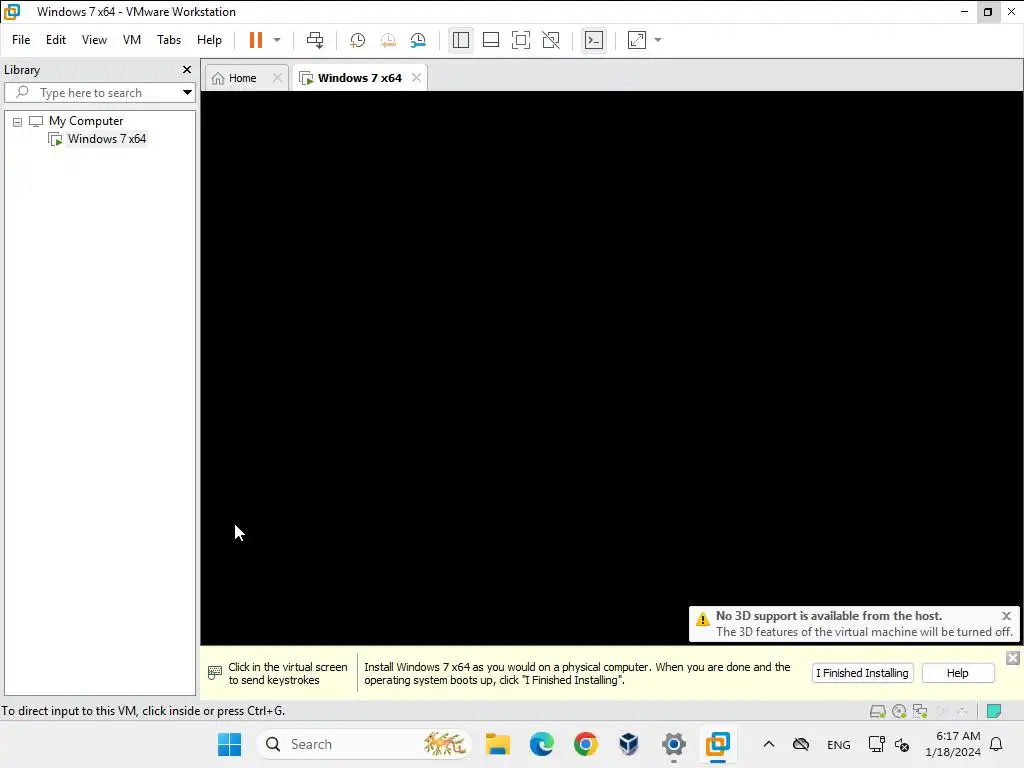Click the green message log icon

[x=994, y=711]
